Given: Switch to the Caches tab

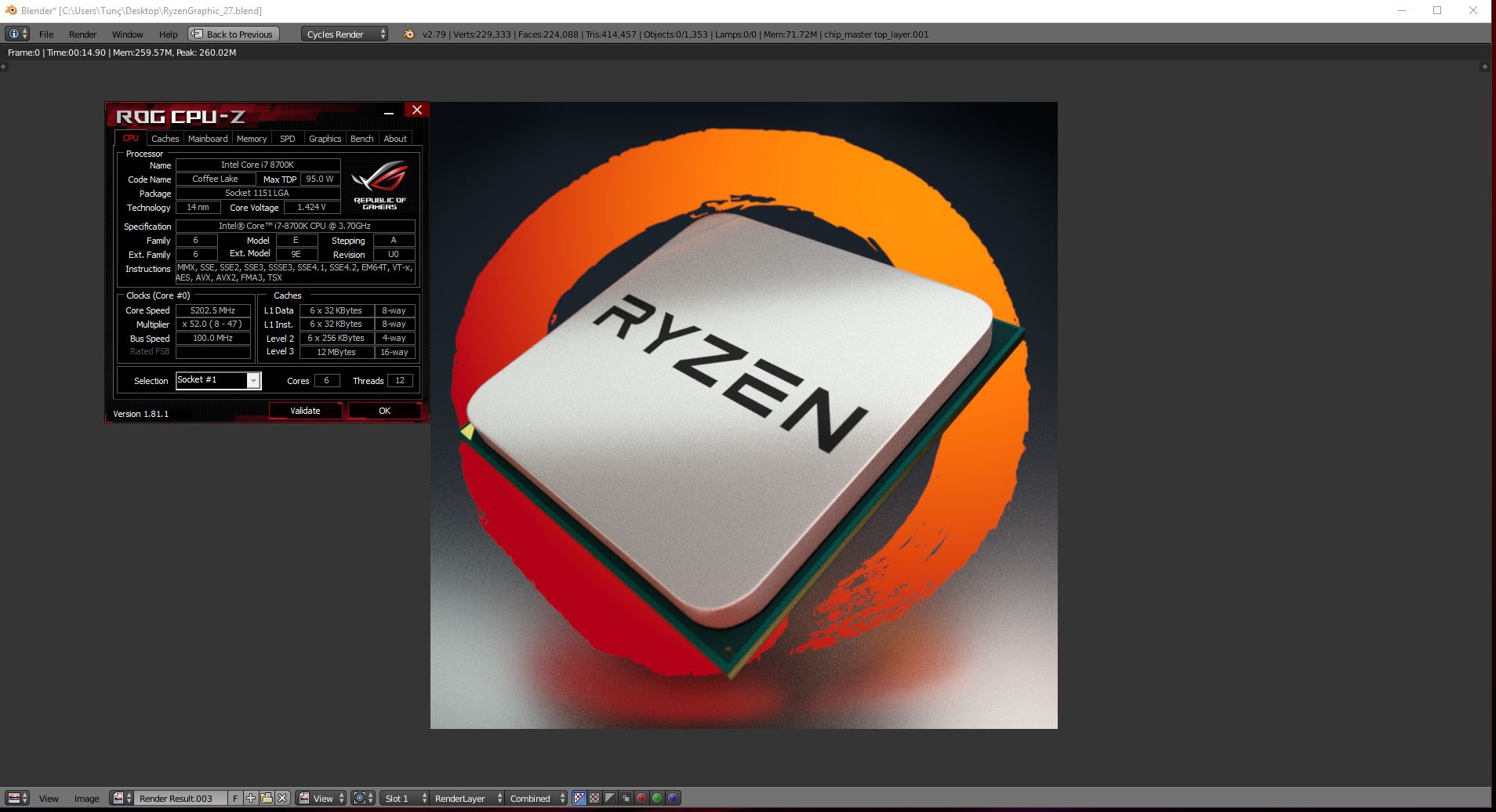Looking at the screenshot, I should point(165,138).
